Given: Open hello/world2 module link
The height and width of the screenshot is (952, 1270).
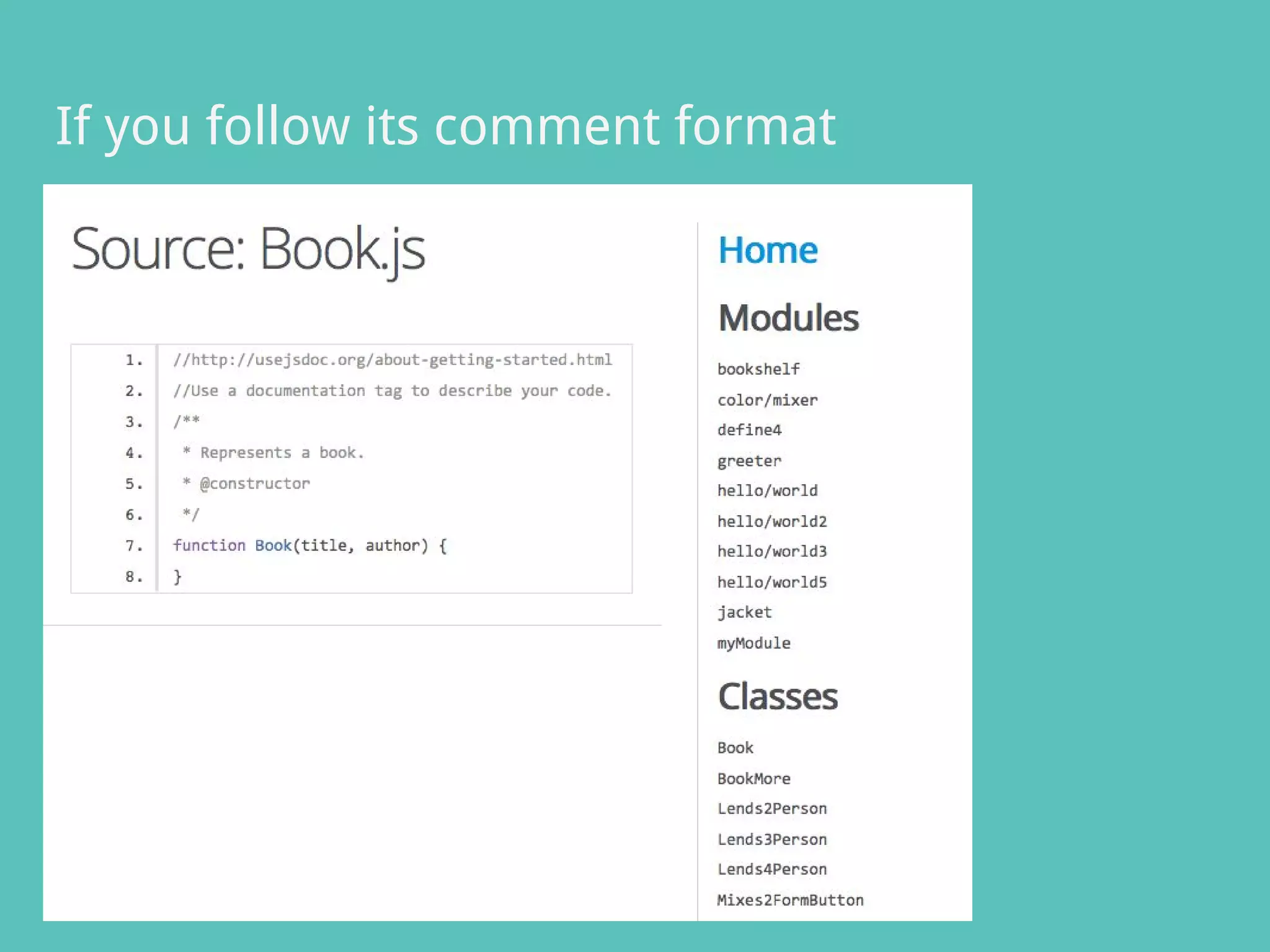Looking at the screenshot, I should click(772, 522).
